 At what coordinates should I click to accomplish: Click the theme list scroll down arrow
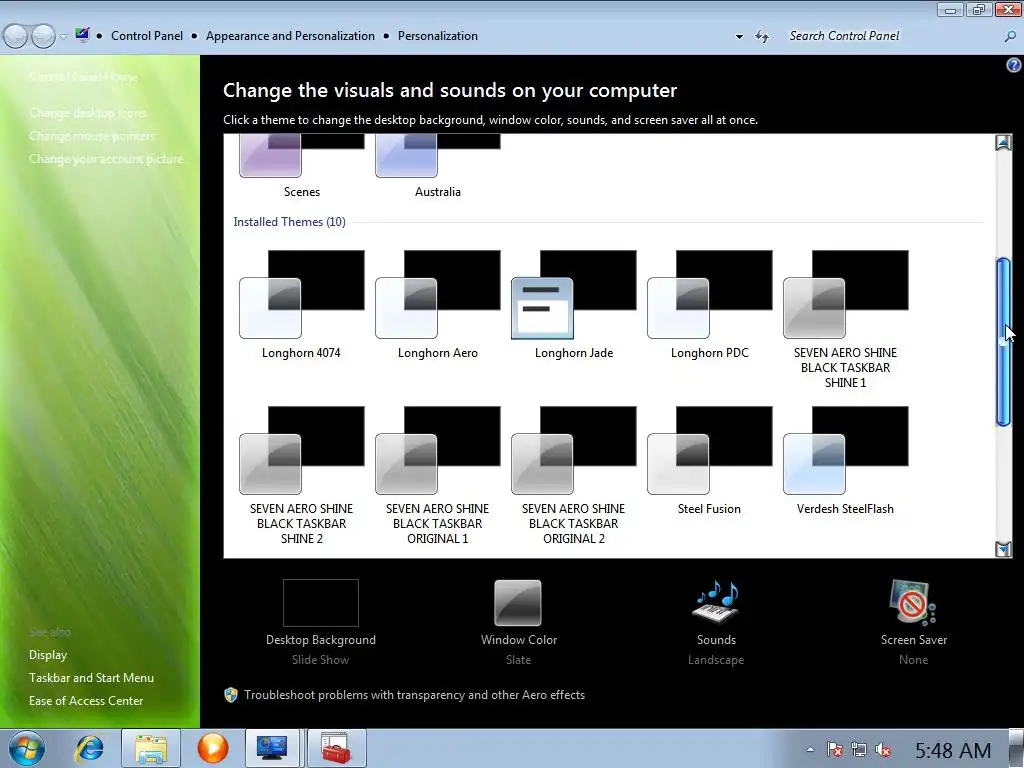(1003, 549)
